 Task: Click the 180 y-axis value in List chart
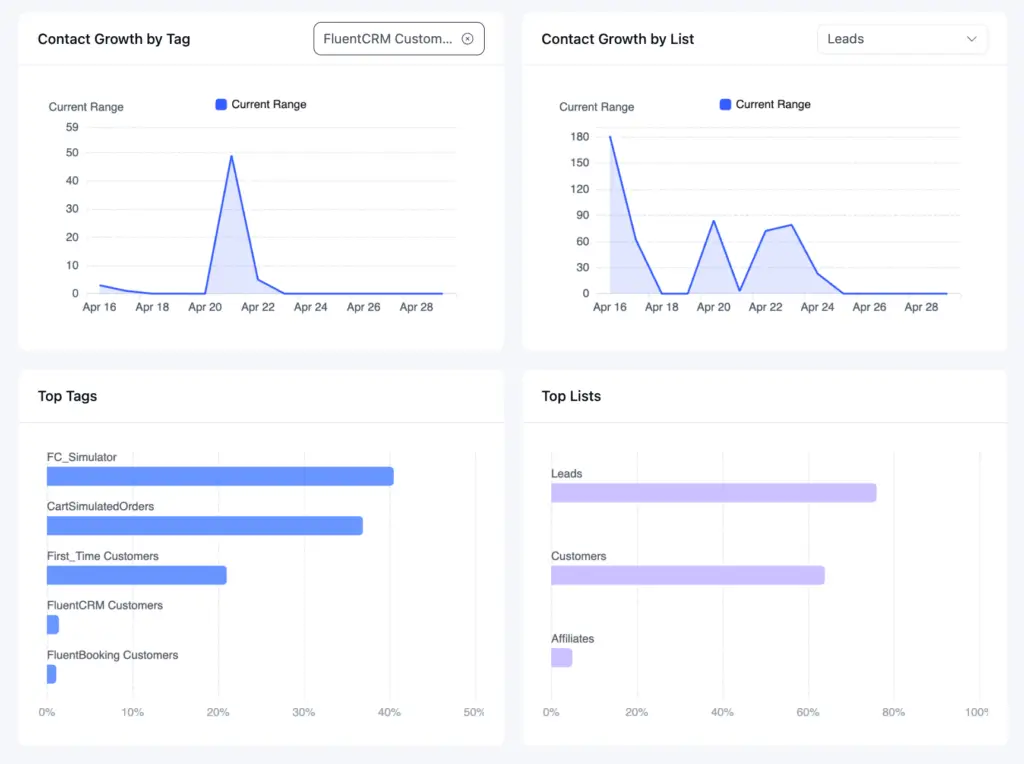579,136
